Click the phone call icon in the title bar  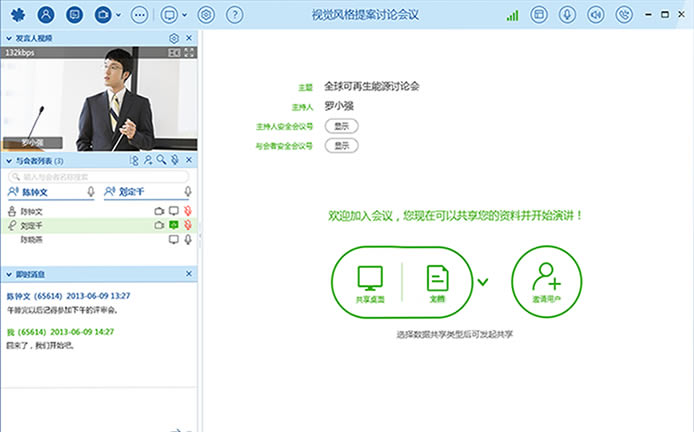(x=624, y=15)
